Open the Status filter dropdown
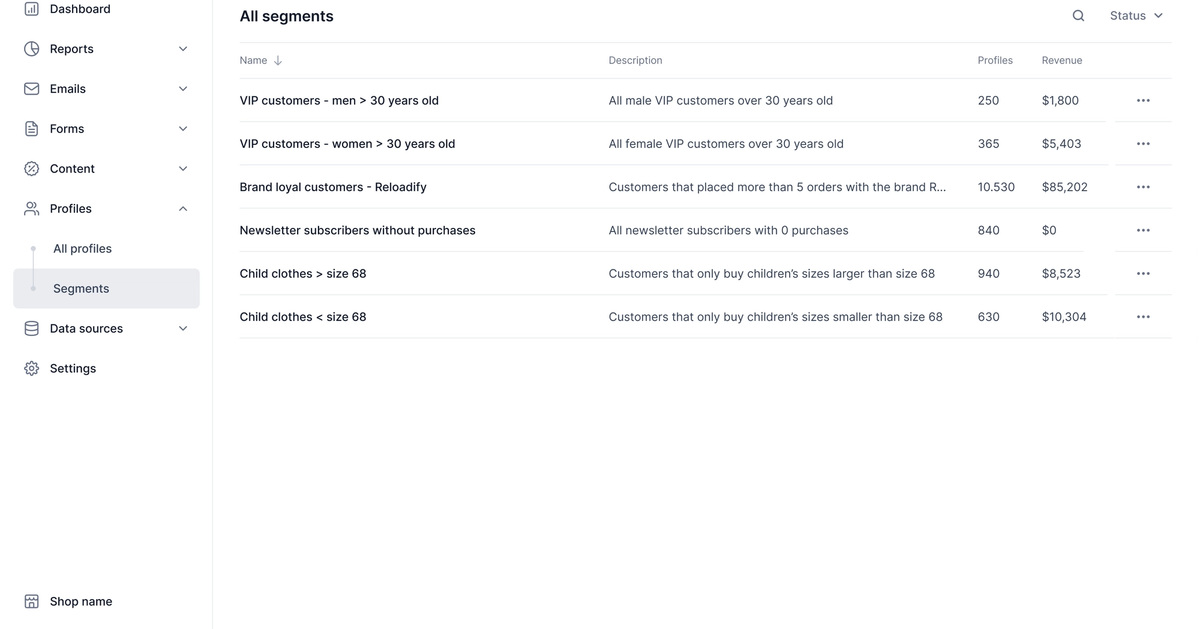Viewport: 1200px width, 629px height. coord(1136,15)
